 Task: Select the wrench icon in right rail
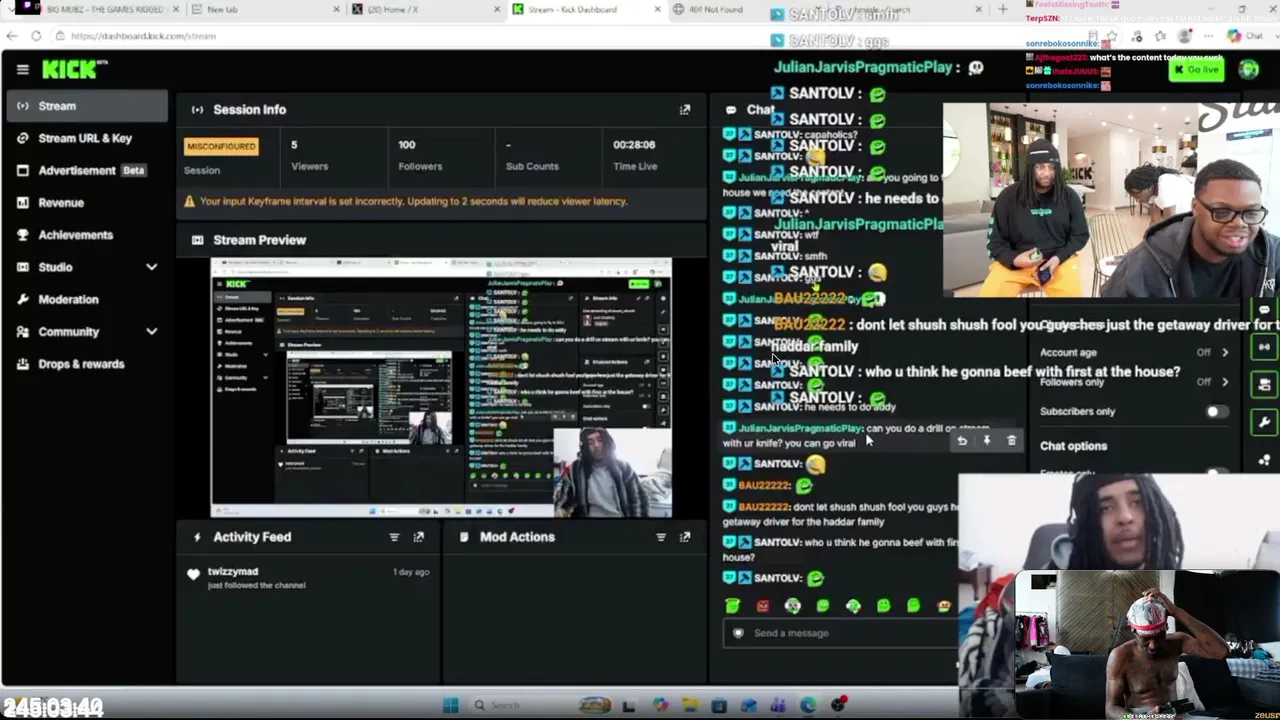[1264, 423]
